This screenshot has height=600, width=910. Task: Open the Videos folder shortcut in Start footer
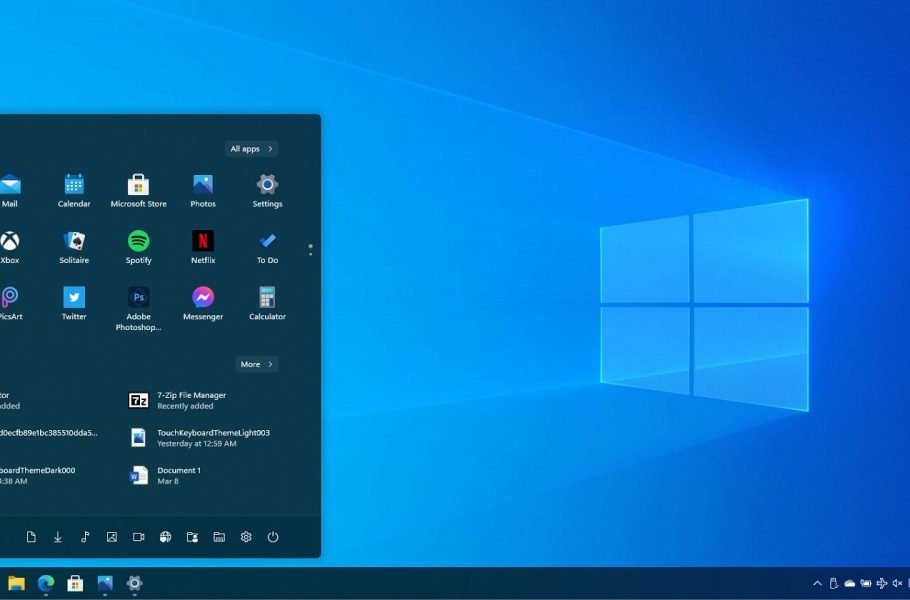(x=139, y=537)
